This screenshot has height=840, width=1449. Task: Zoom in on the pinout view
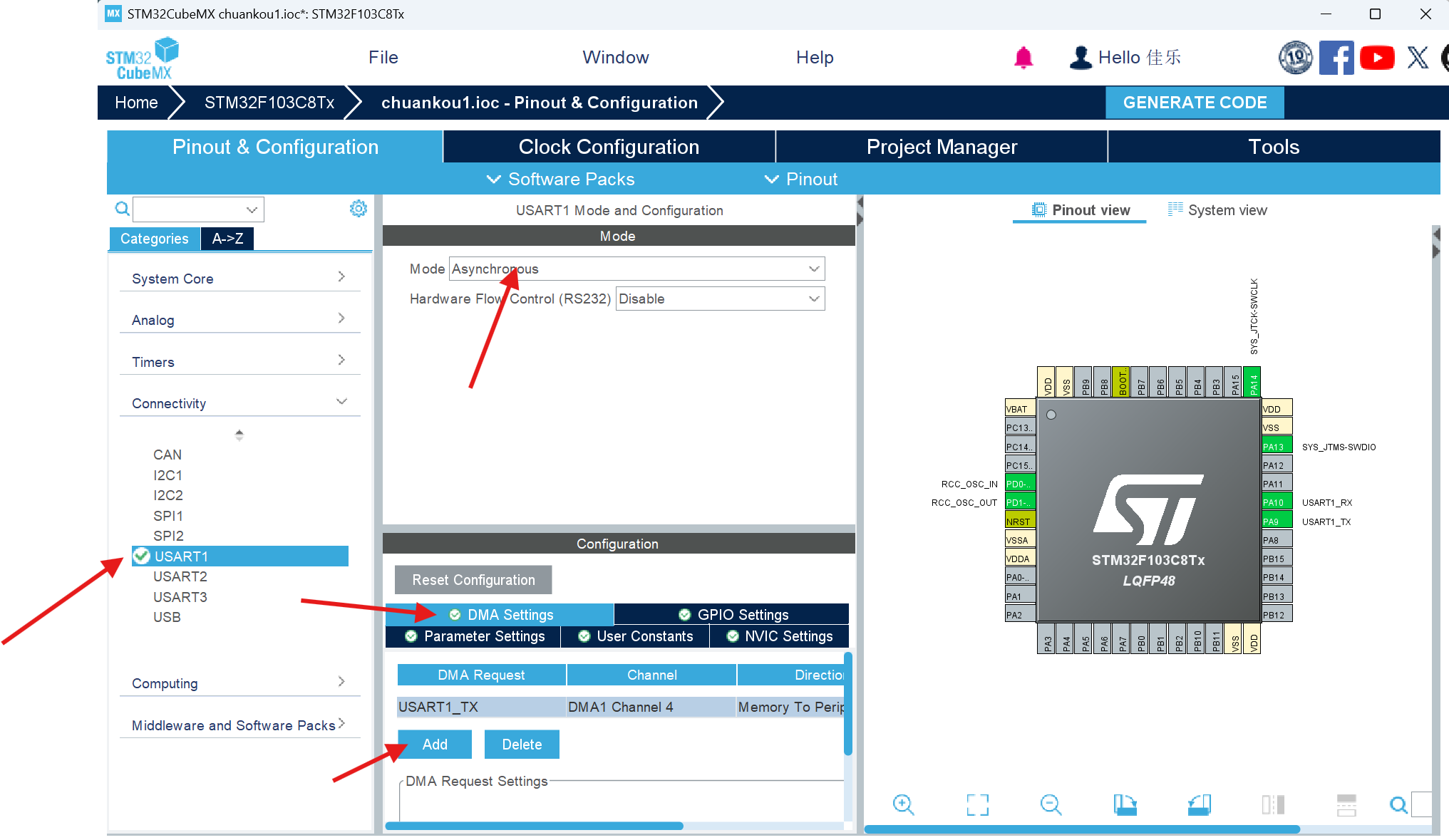click(903, 804)
